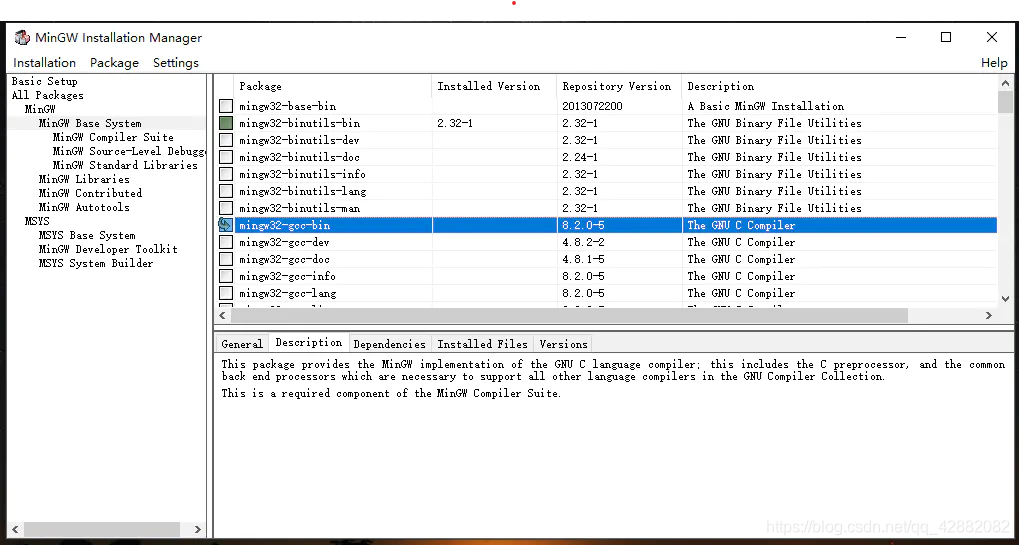The width and height of the screenshot is (1019, 545).
Task: Mark checkbox for mingw32-gcc-info
Action: (x=226, y=276)
